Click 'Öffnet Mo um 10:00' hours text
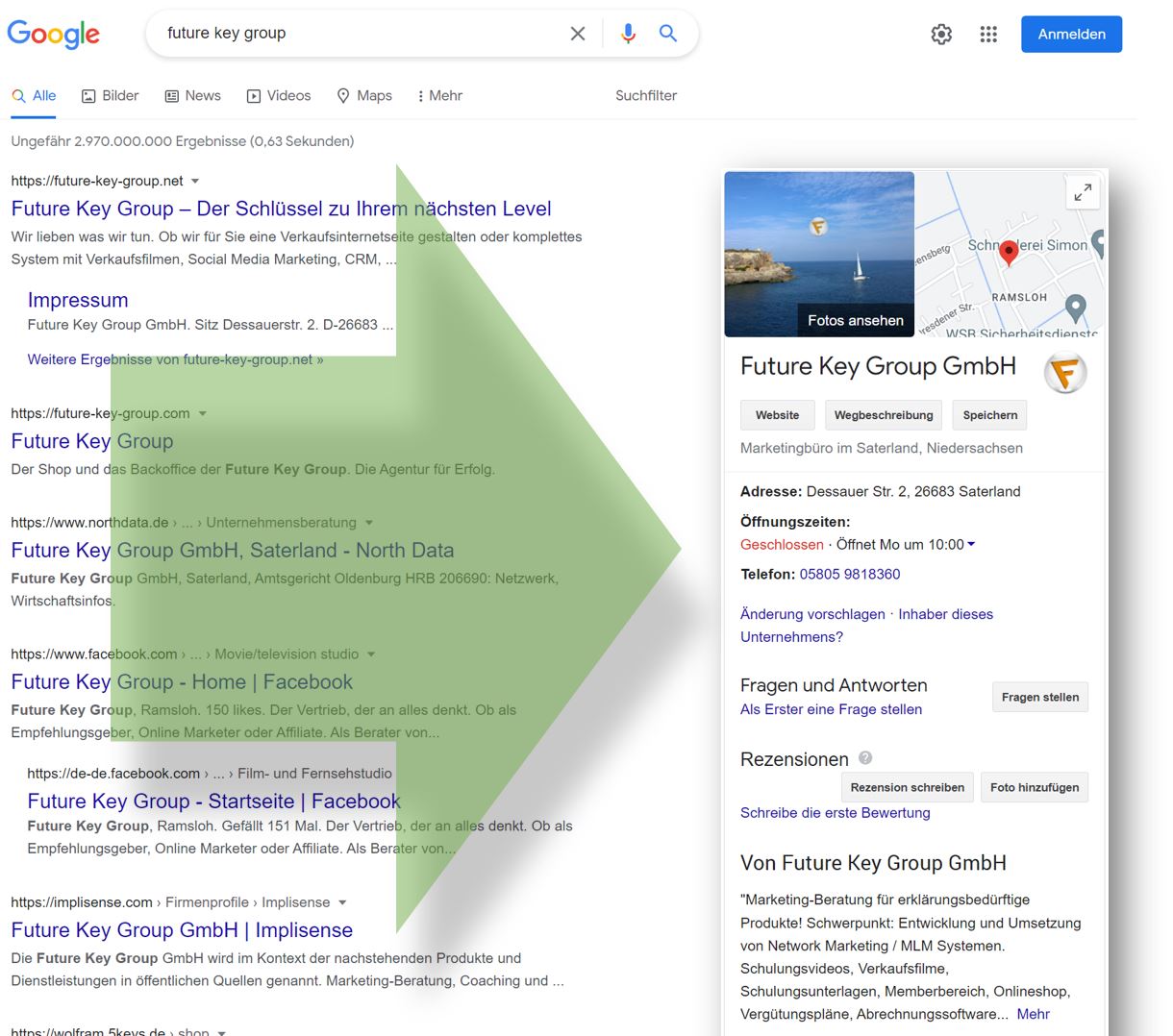Image resolution: width=1173 pixels, height=1036 pixels. coord(900,544)
